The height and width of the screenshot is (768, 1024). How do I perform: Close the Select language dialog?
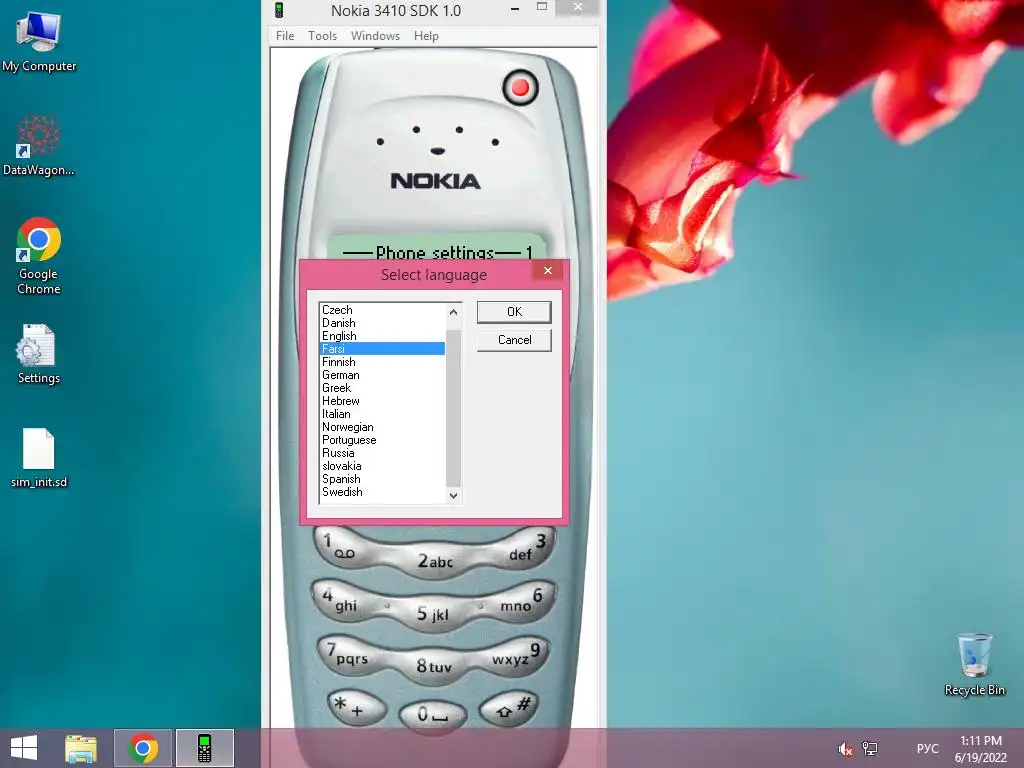pos(548,270)
